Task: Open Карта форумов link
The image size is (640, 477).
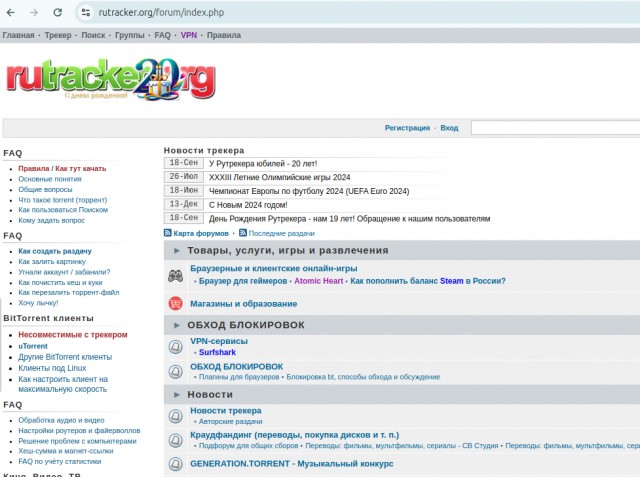Action: [x=201, y=233]
